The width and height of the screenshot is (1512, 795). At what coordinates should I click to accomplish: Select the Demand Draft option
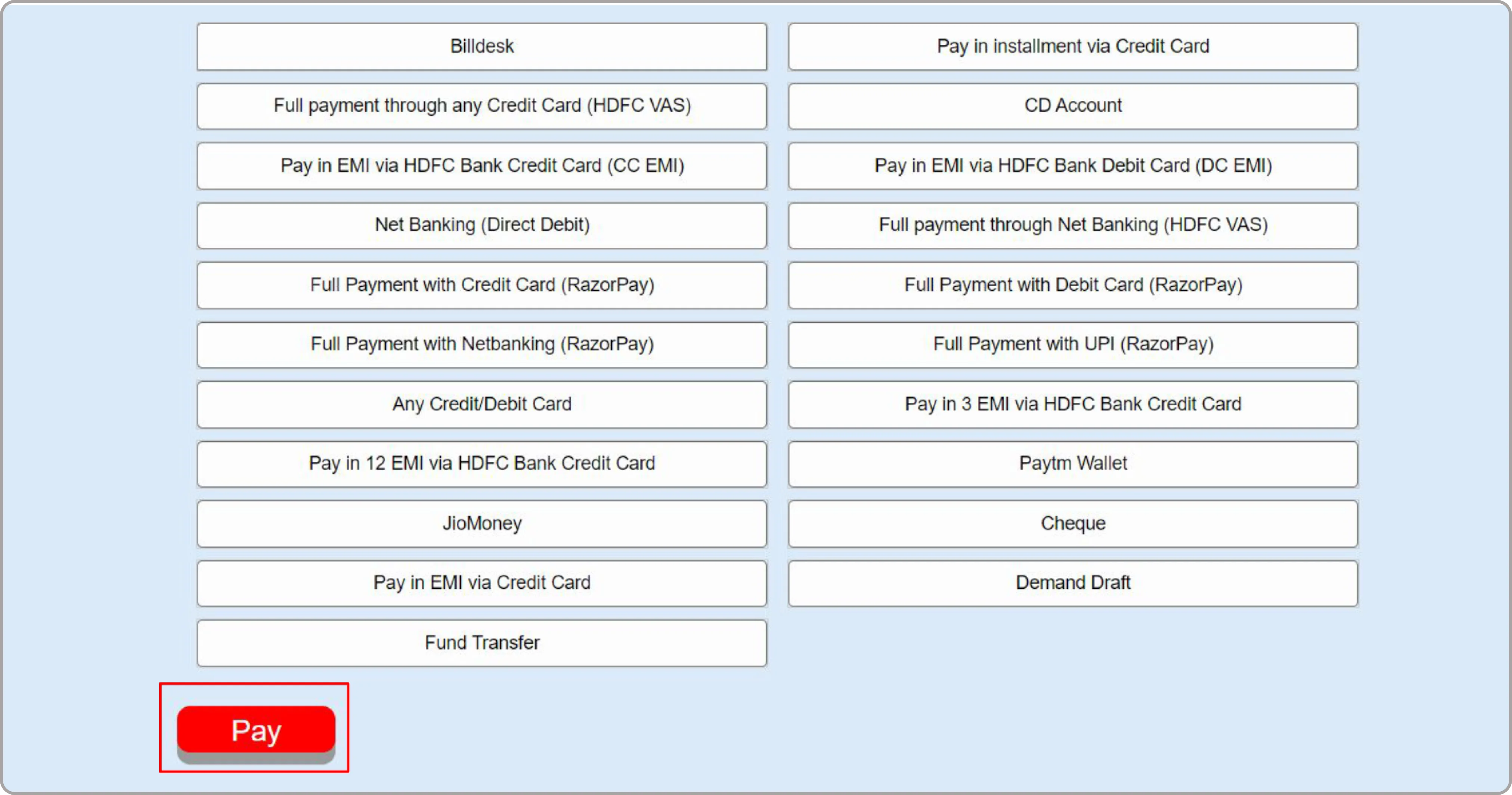pos(1073,583)
